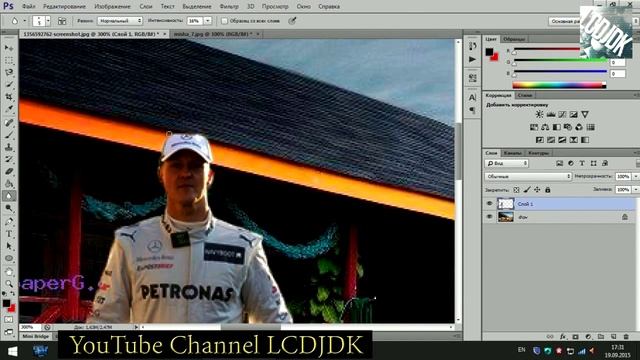The height and width of the screenshot is (360, 640).
Task: Hide the Фон background layer
Action: click(x=489, y=217)
